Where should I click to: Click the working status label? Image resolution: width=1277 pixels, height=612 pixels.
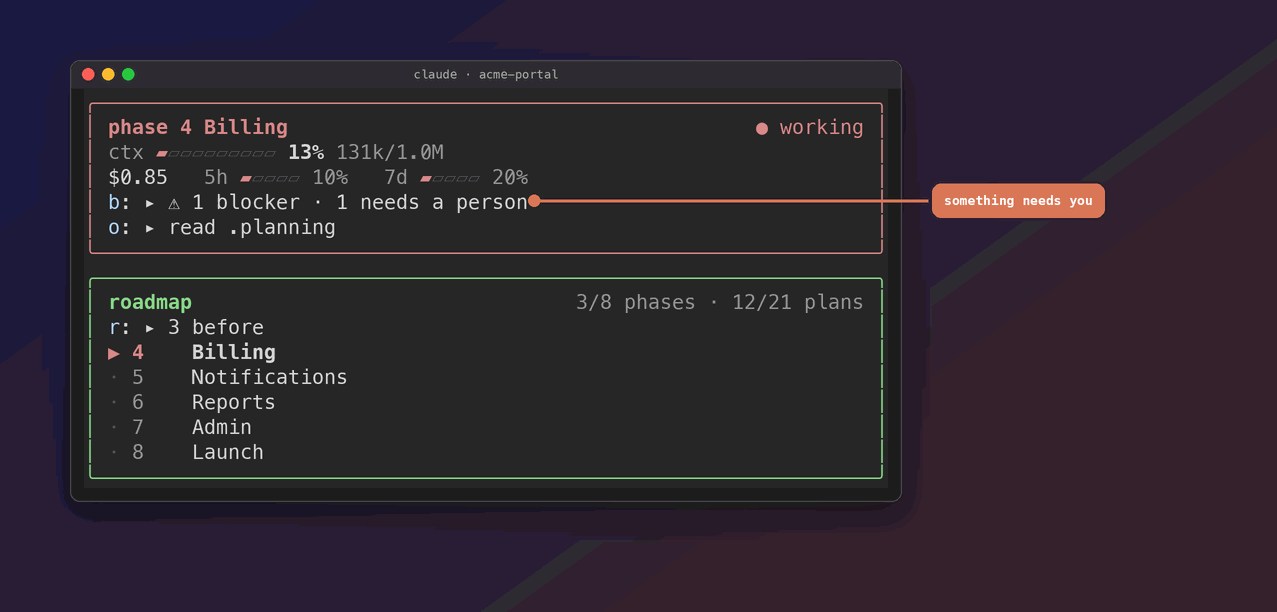pos(822,127)
